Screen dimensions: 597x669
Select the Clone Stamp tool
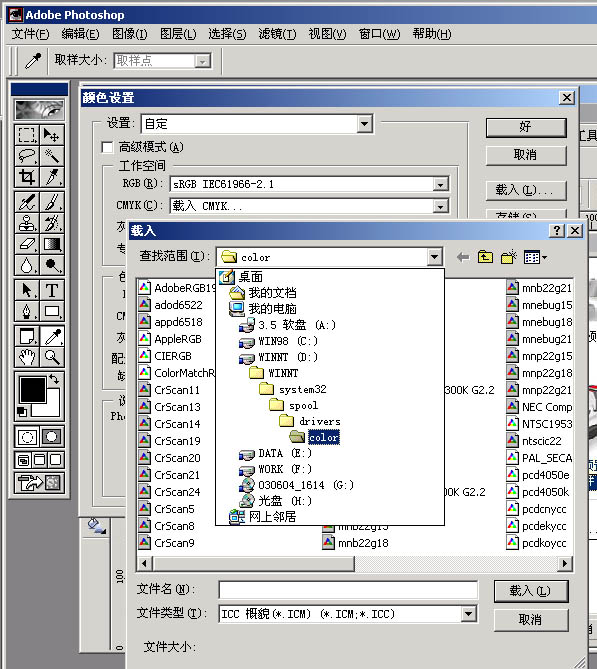click(27, 223)
